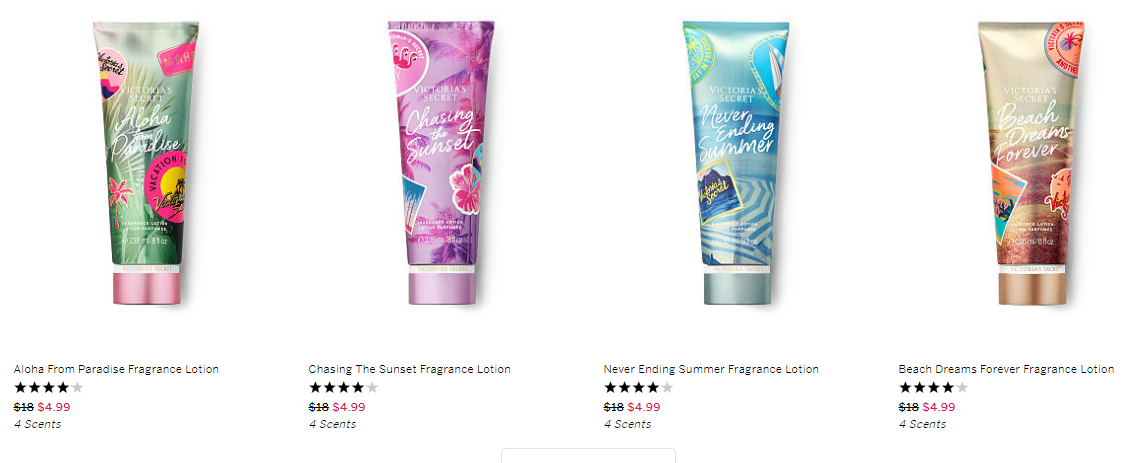Screen dimensions: 1122x463
Task: Select '4 Scents' under Beach Dreams Forever
Action: point(922,424)
